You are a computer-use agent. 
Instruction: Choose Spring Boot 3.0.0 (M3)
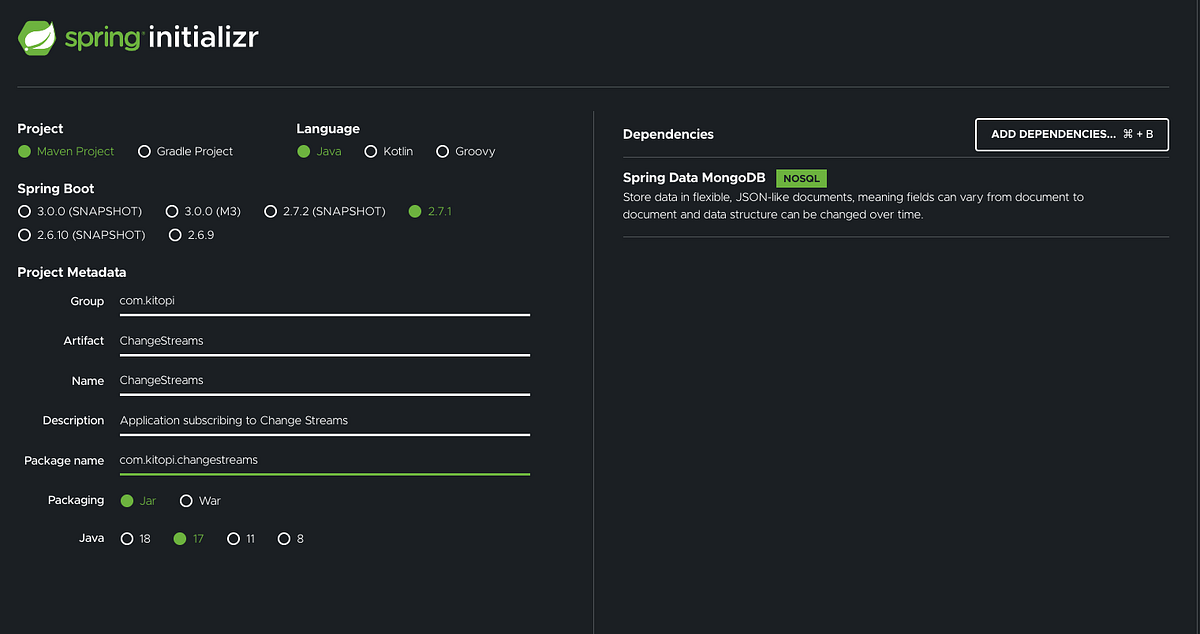click(x=173, y=212)
